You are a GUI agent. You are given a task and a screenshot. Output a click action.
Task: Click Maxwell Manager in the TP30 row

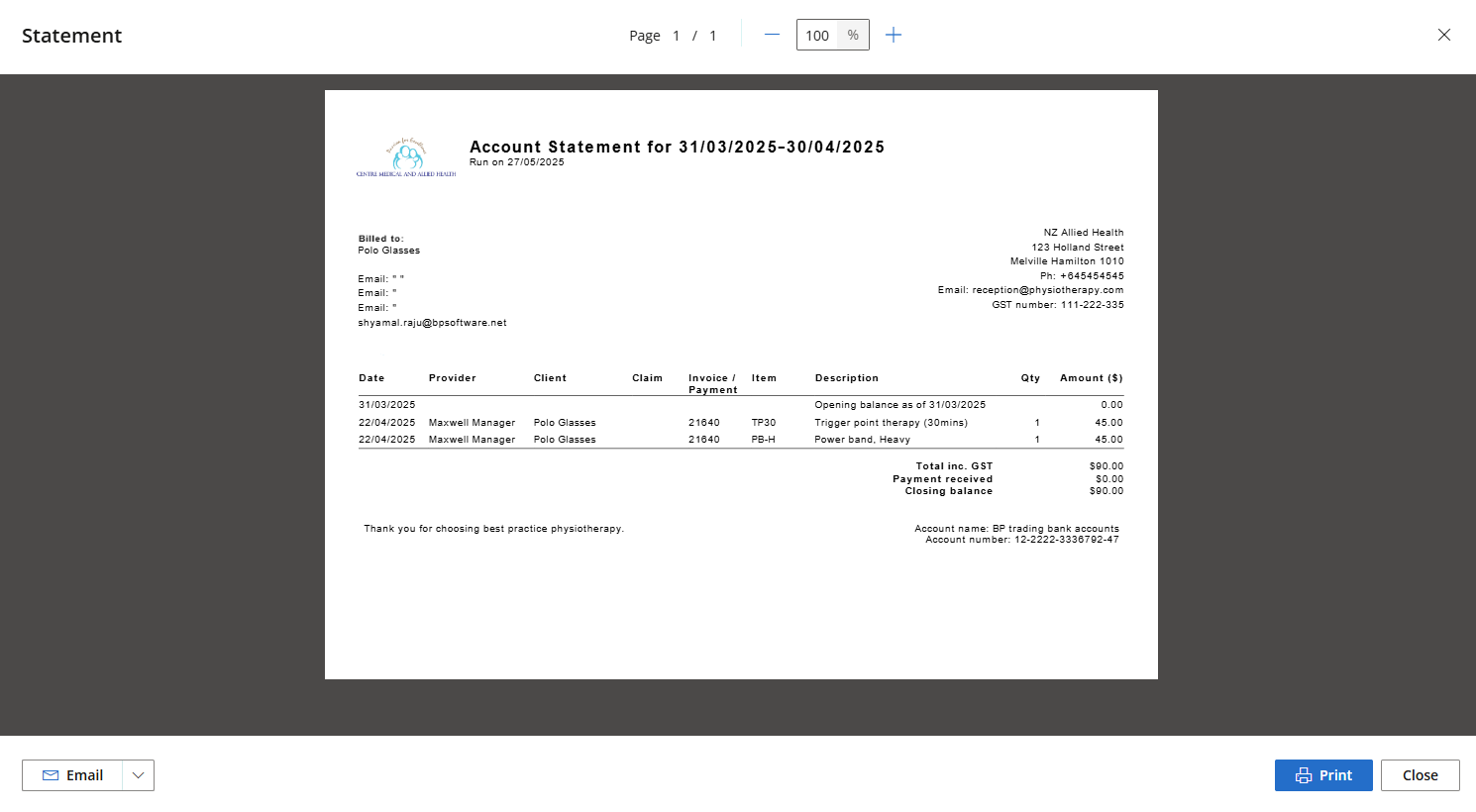coord(472,423)
